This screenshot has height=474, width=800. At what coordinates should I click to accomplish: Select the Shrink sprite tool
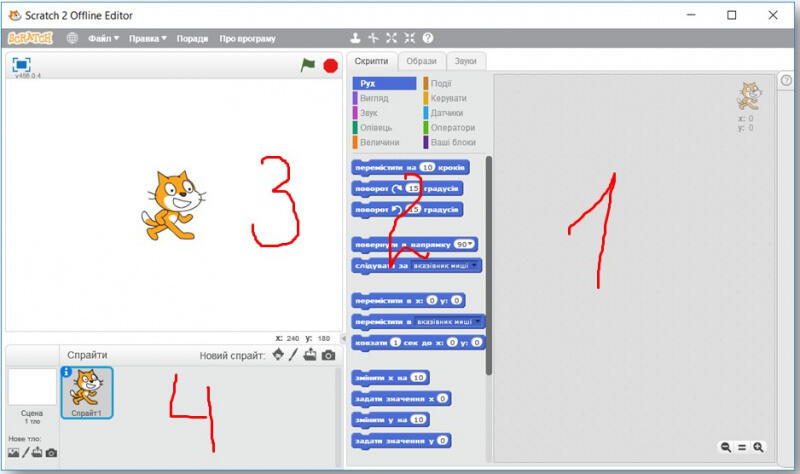point(410,38)
